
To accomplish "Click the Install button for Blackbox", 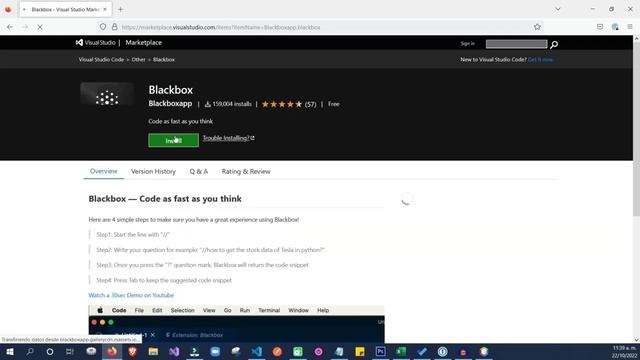I will point(173,140).
